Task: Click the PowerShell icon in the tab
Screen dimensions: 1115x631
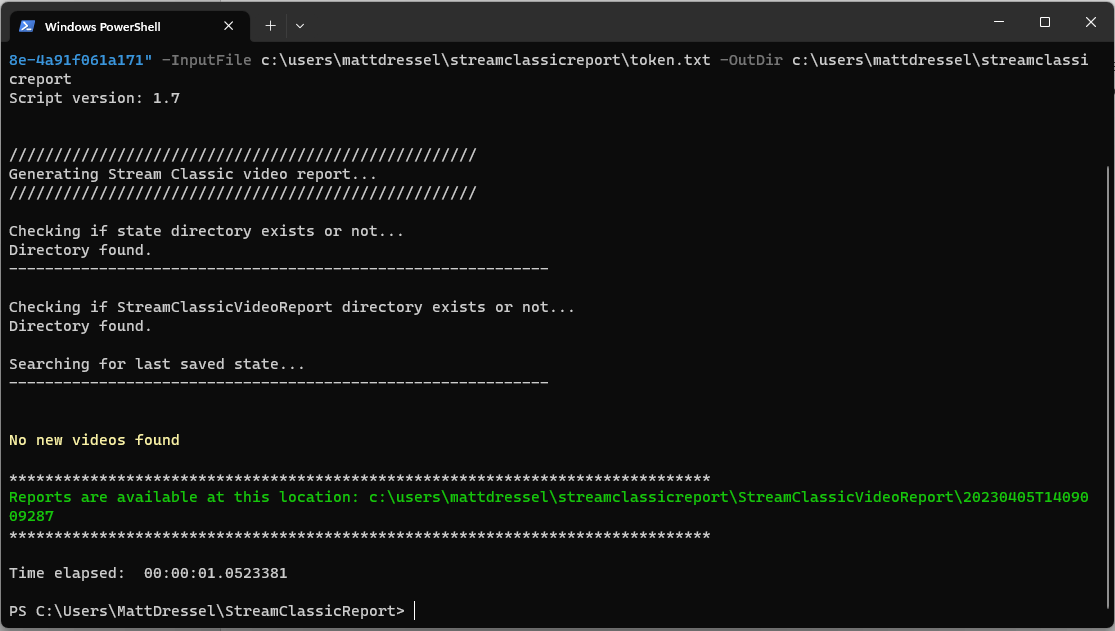Action: tap(27, 26)
